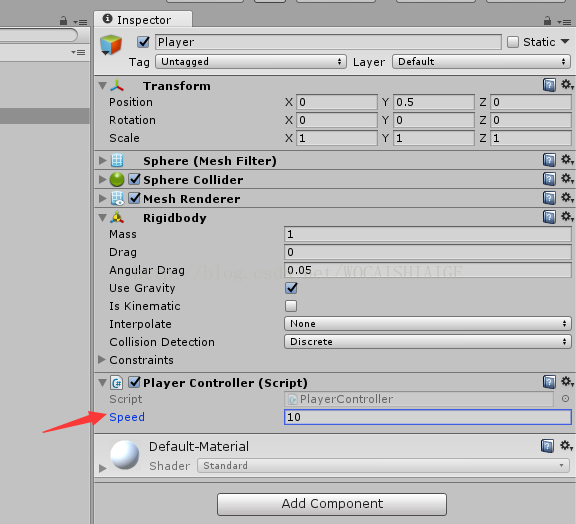Click the Player GameObject cube icon
The width and height of the screenshot is (576, 524).
click(x=111, y=45)
